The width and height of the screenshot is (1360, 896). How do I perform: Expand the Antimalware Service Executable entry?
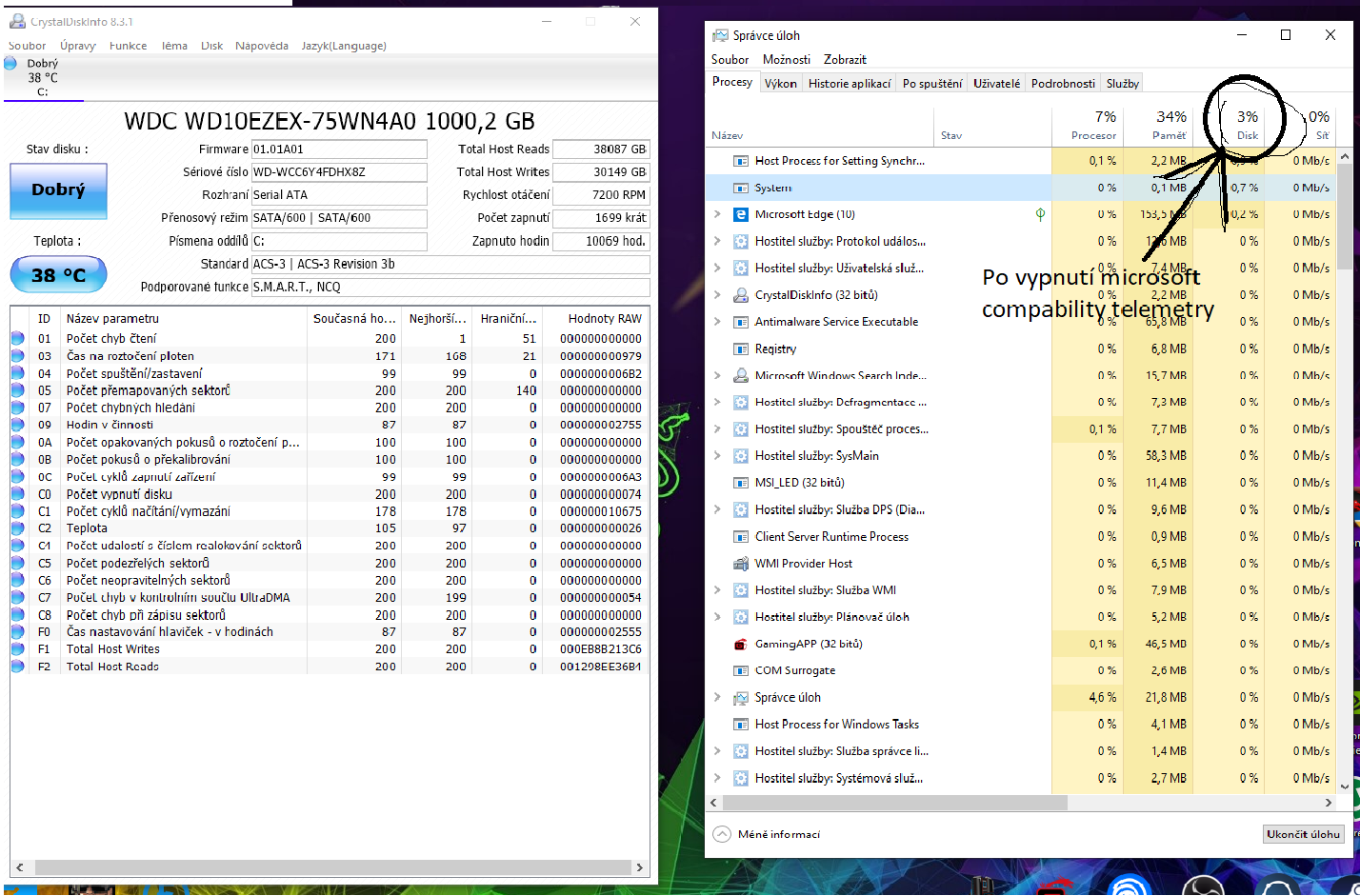pos(717,322)
